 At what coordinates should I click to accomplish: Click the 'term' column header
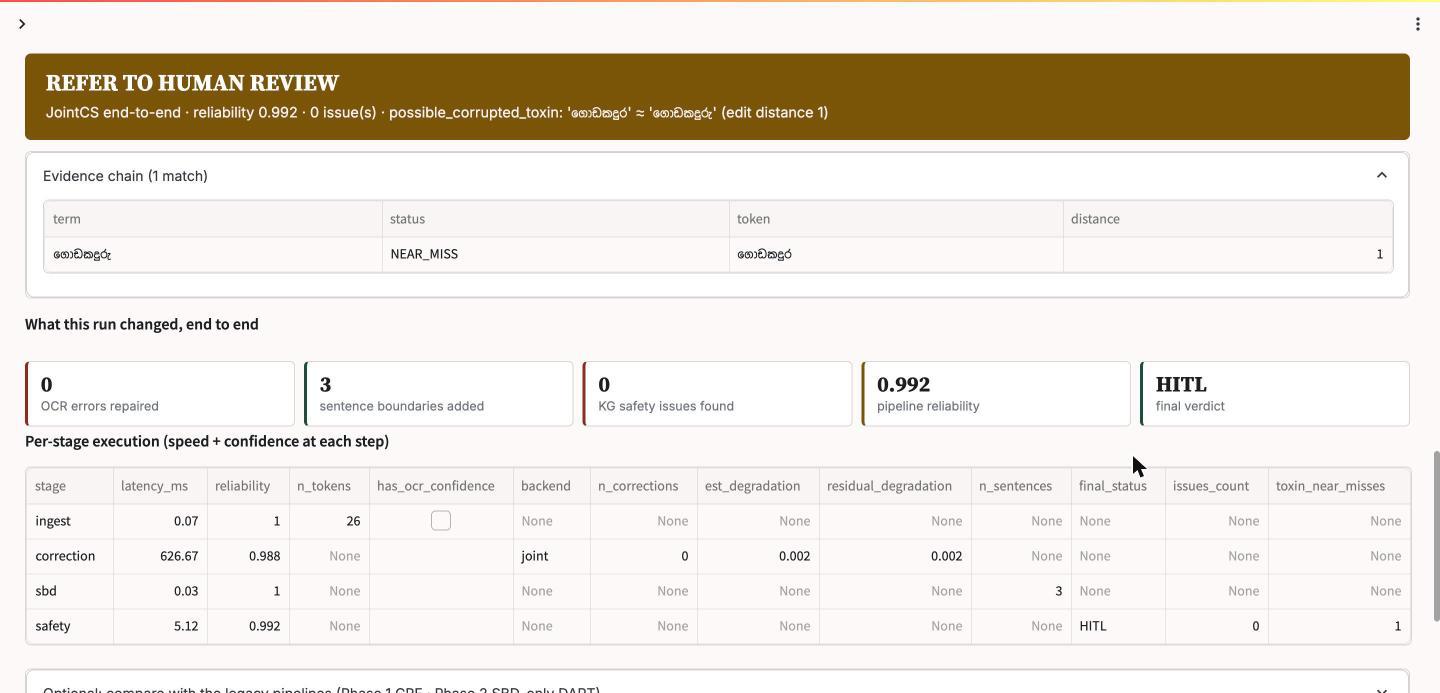[213, 219]
